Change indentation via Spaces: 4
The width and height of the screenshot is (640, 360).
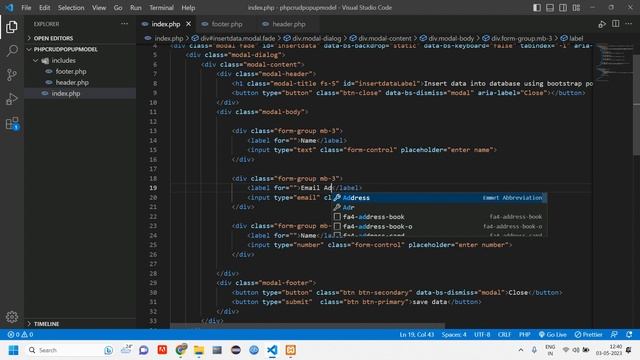coord(454,335)
